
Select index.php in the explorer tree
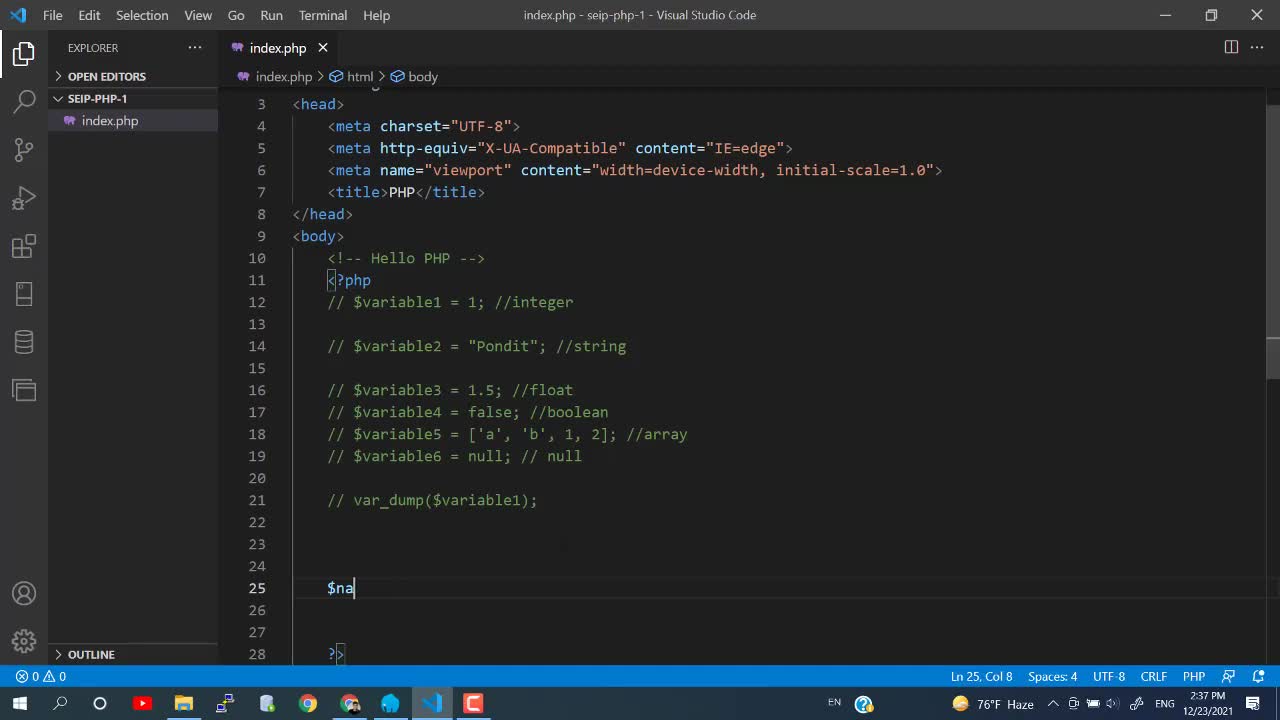coord(133,121)
